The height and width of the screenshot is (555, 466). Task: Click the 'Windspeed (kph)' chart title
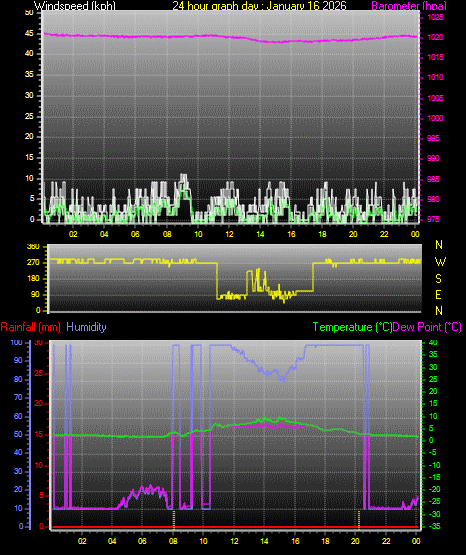coord(75,6)
